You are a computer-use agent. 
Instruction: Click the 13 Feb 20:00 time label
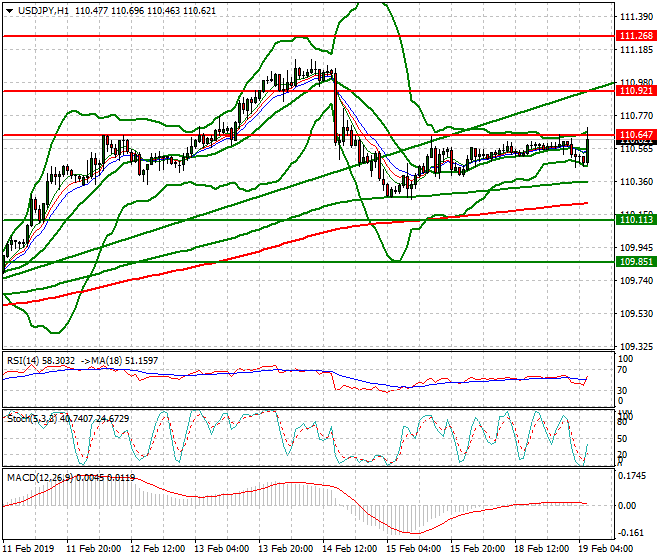[286, 549]
